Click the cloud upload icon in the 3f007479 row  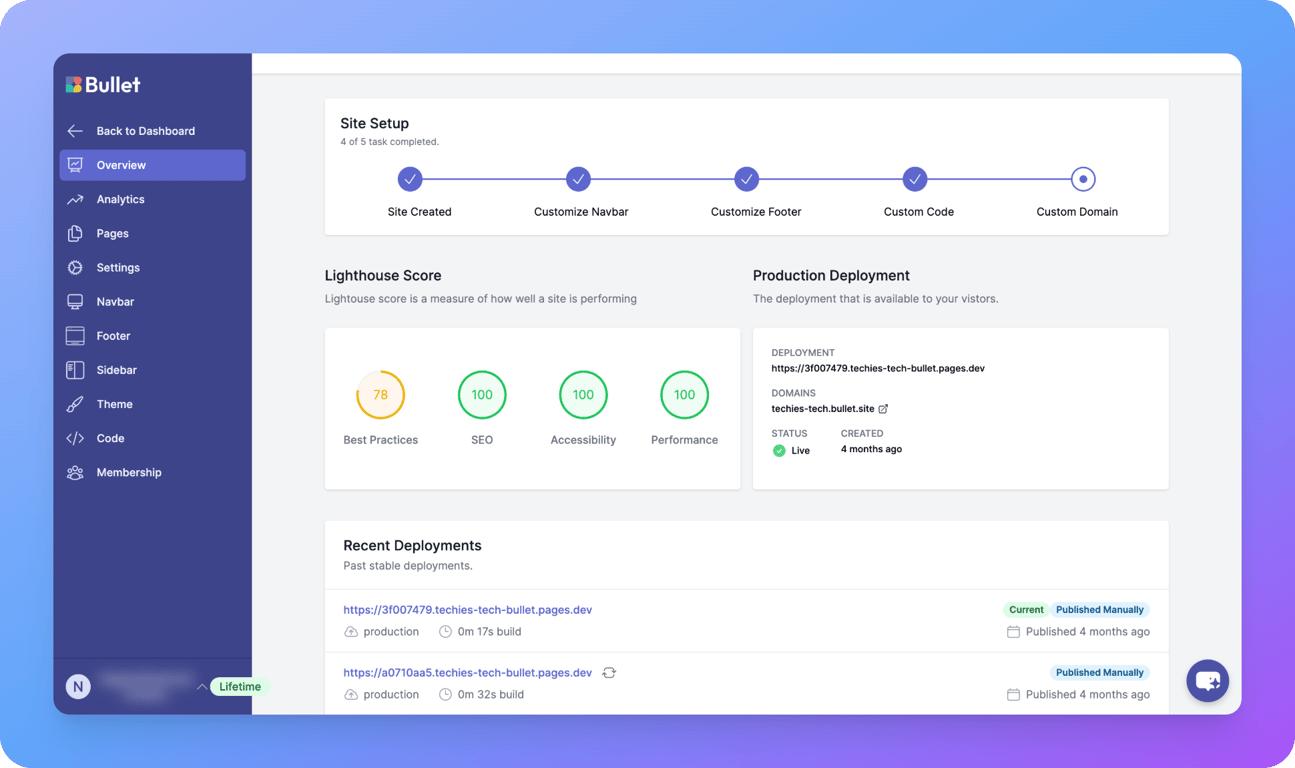(351, 632)
